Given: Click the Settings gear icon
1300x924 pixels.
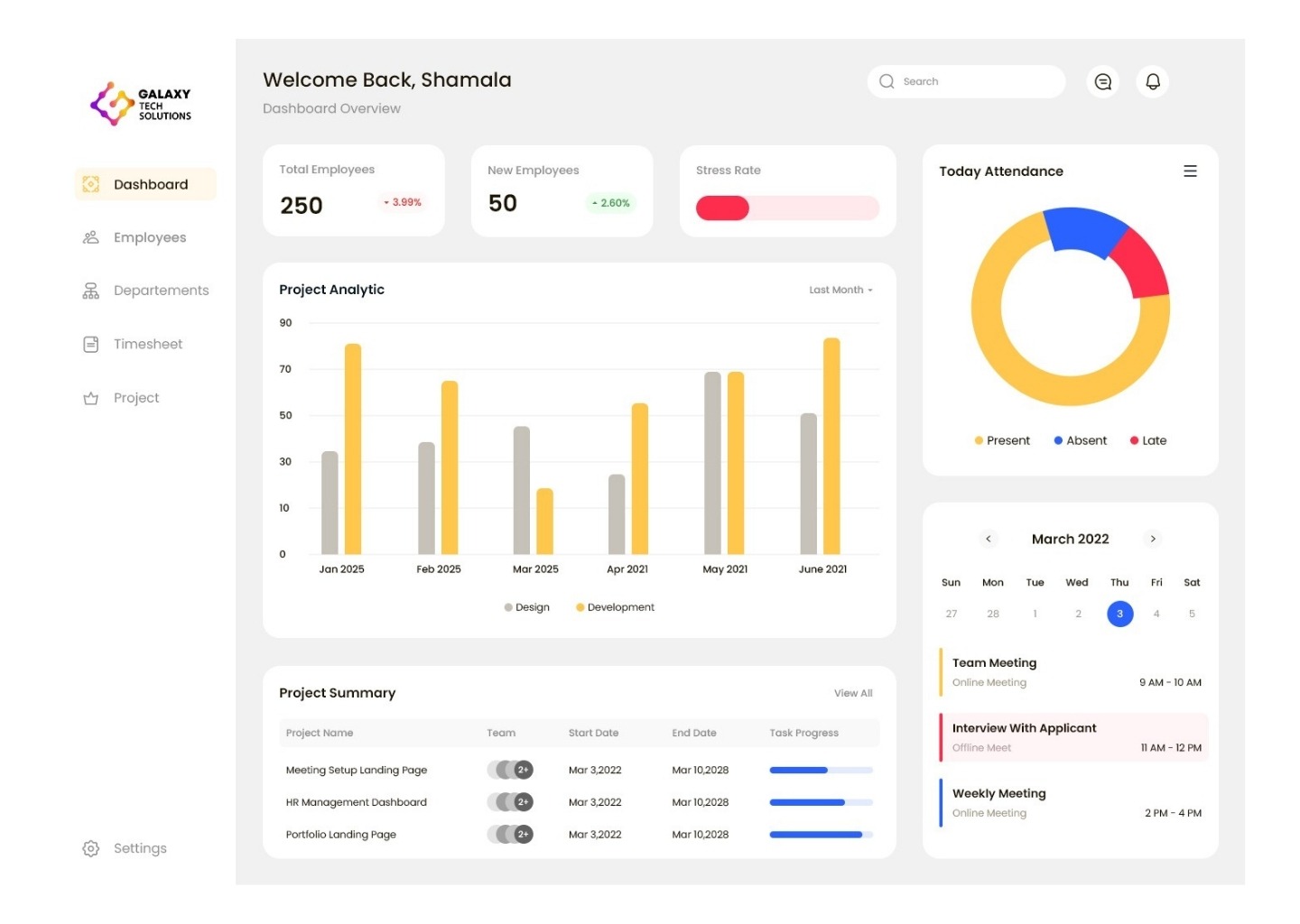Looking at the screenshot, I should coord(91,849).
